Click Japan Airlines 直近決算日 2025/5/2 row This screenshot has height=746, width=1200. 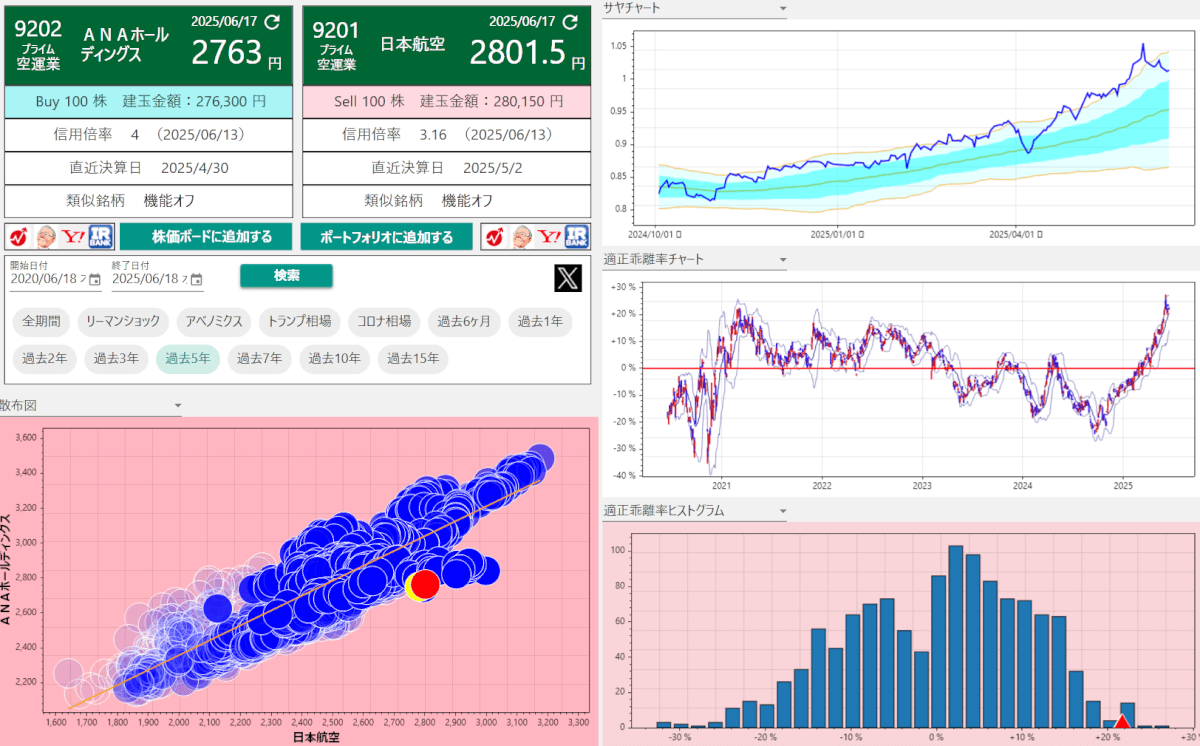click(x=446, y=167)
